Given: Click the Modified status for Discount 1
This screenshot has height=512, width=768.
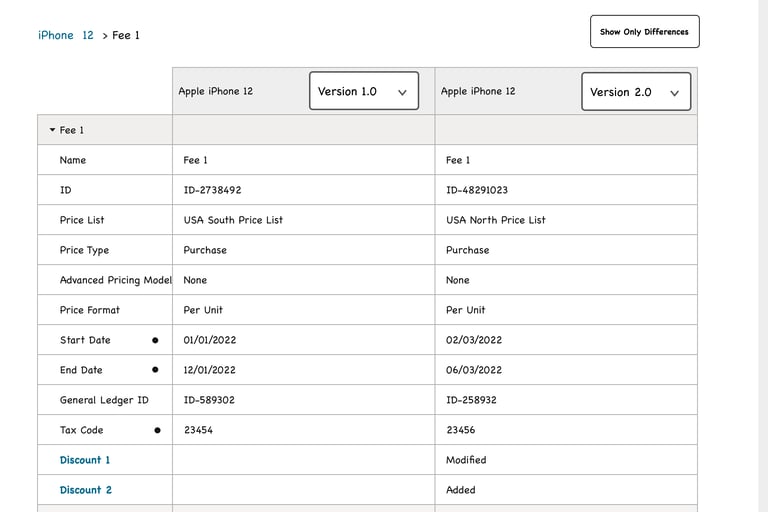Looking at the screenshot, I should [466, 460].
